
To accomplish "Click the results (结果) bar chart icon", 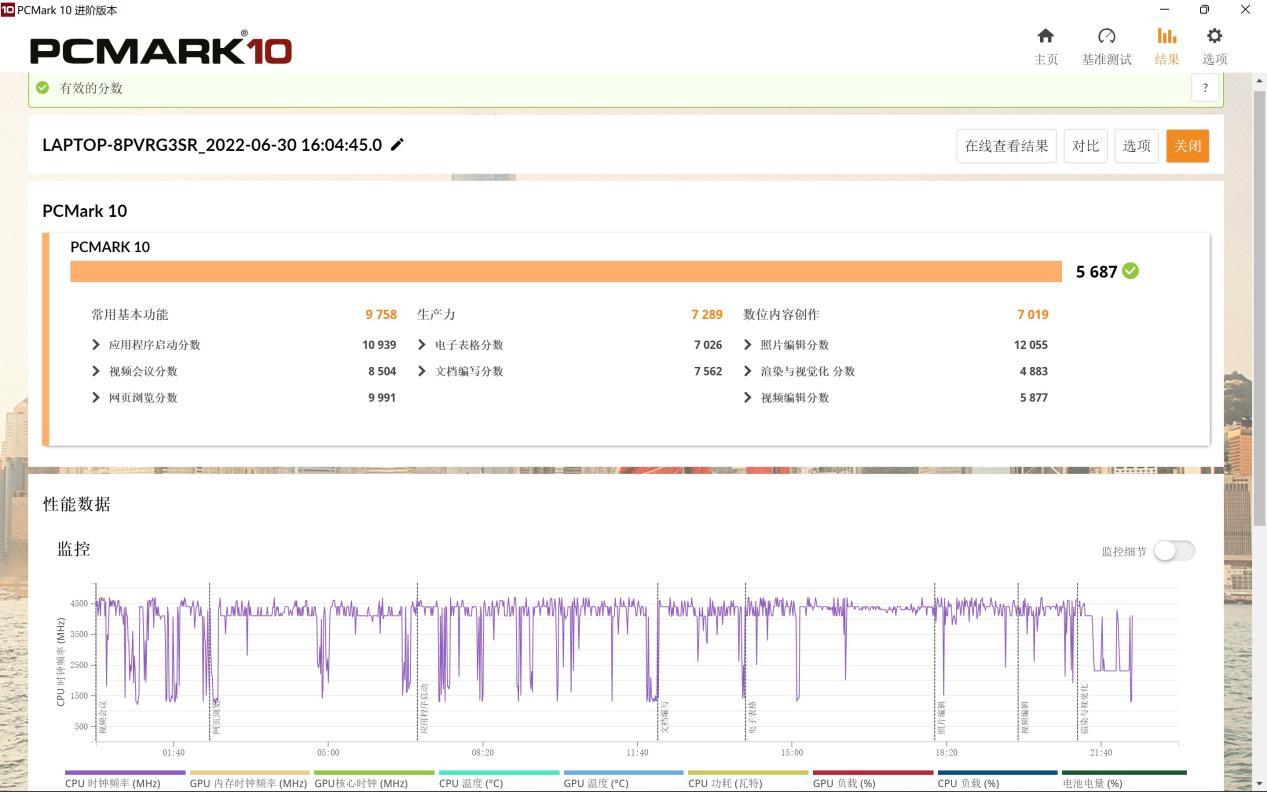I will tap(1166, 36).
